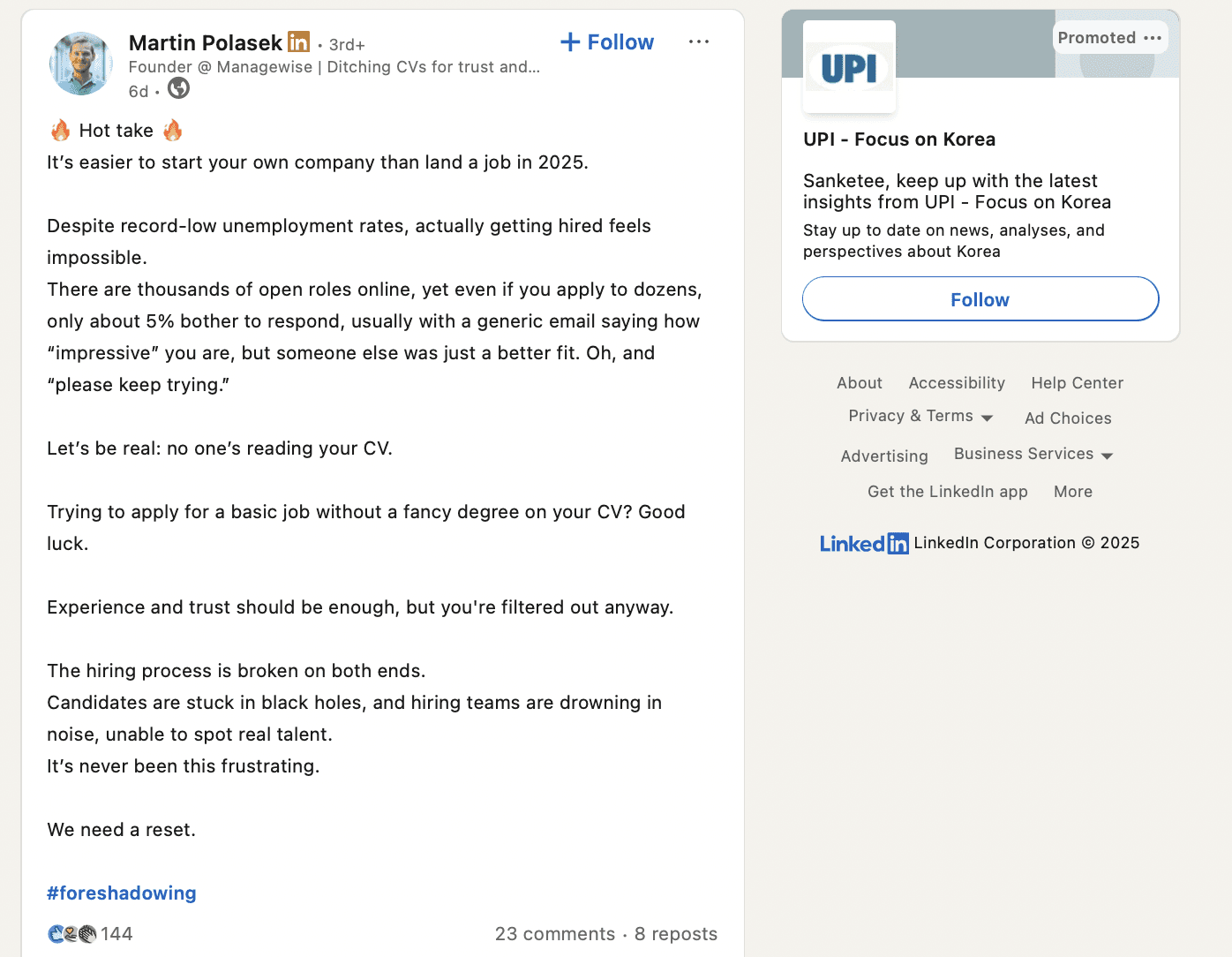The height and width of the screenshot is (957, 1232).
Task: Click the LinkedIn logo in footer
Action: pos(864,543)
